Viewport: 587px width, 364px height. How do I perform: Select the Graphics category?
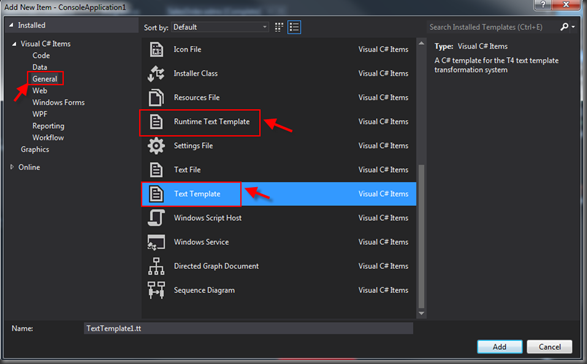click(35, 149)
